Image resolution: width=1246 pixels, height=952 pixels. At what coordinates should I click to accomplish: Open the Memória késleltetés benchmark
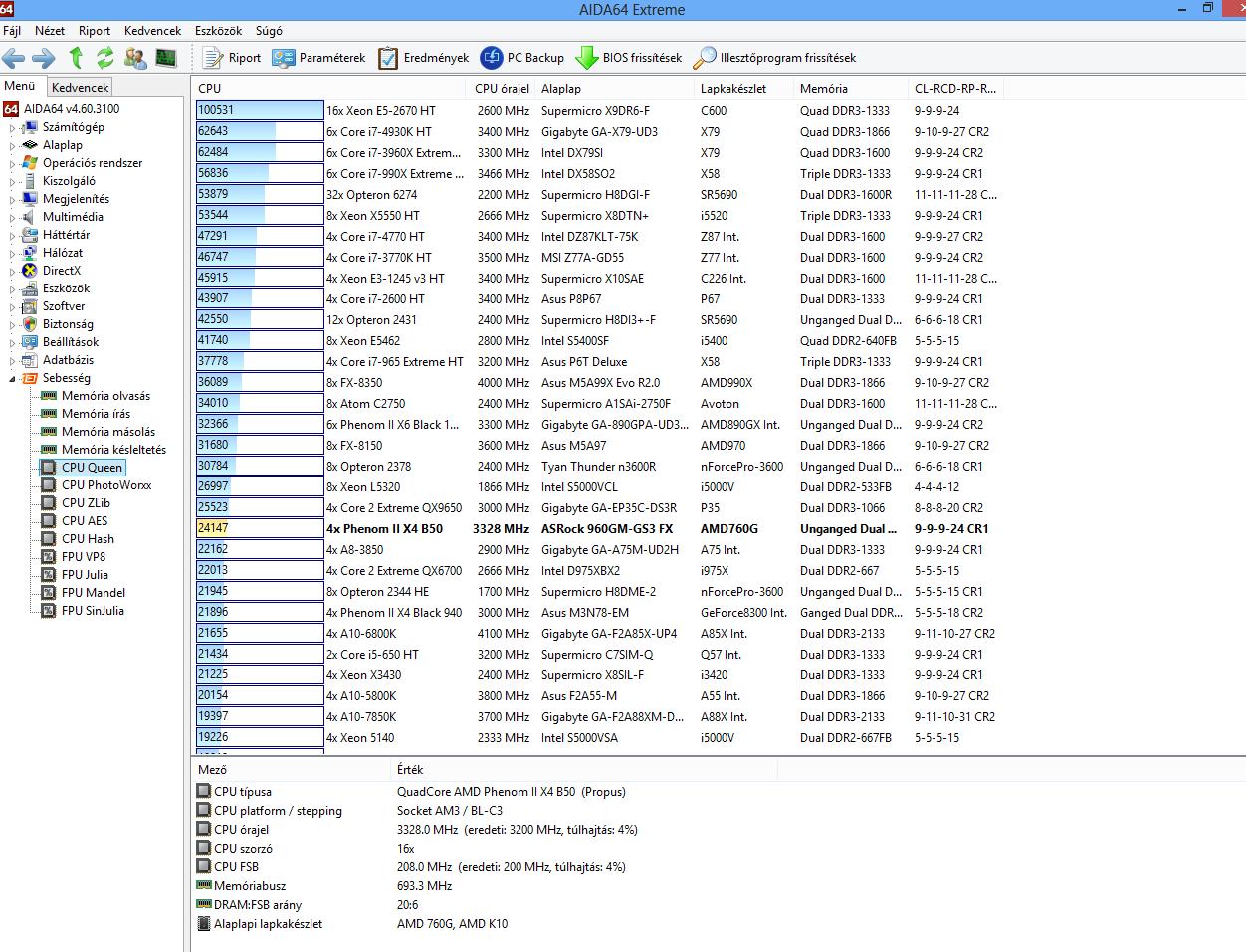tap(113, 450)
